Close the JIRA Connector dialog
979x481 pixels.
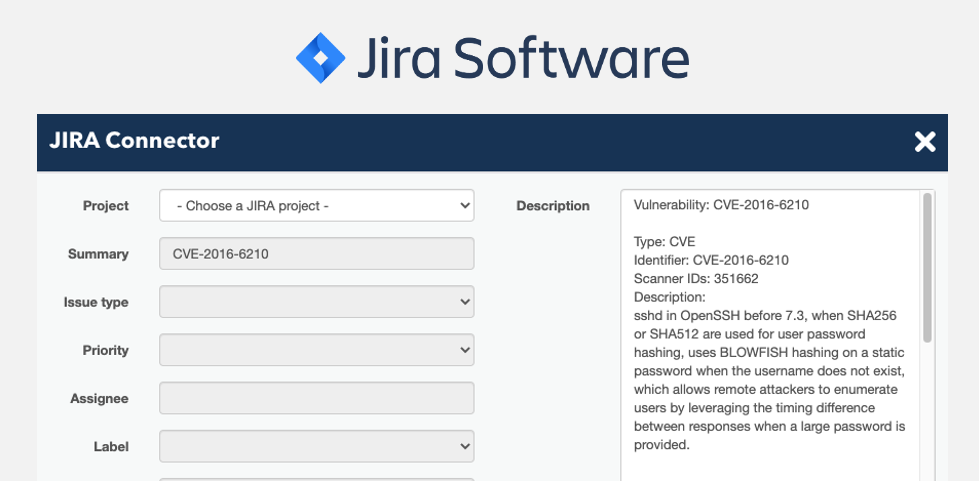[x=925, y=142]
